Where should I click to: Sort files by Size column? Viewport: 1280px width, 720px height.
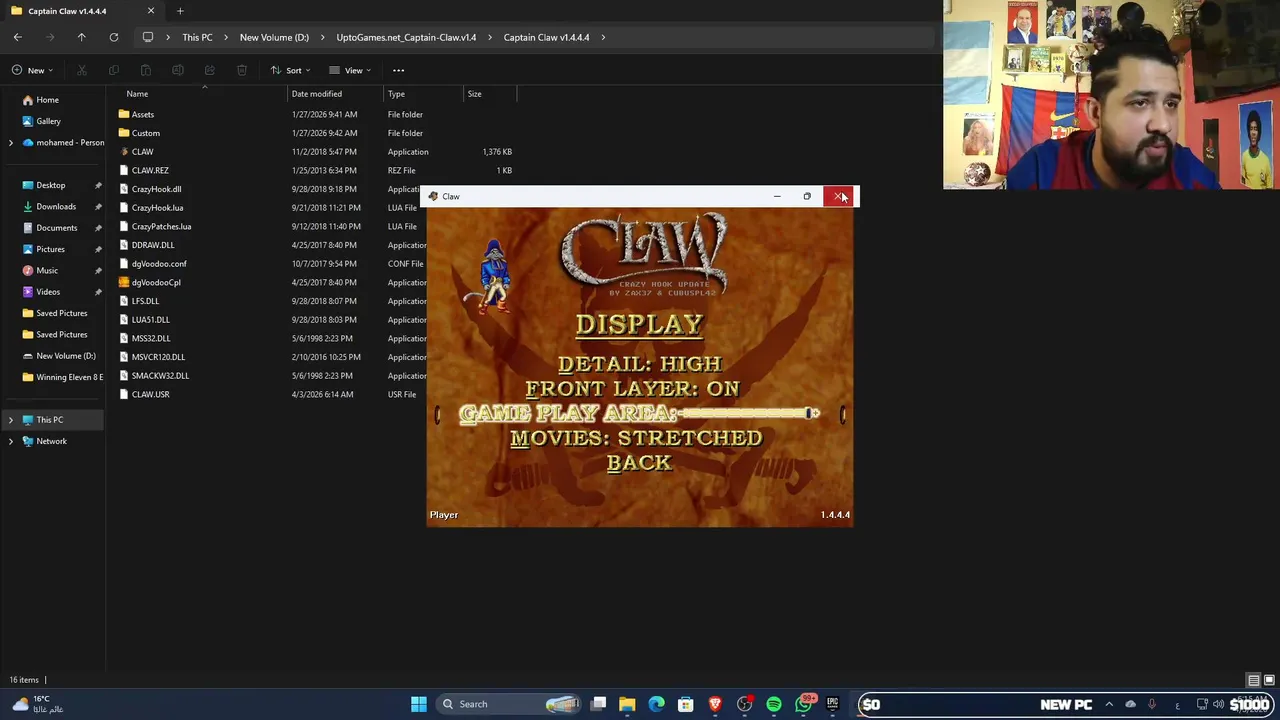point(474,94)
